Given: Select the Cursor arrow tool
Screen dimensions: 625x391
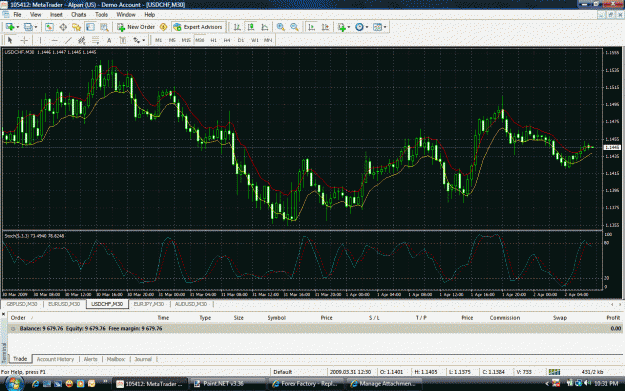Looking at the screenshot, I should pos(10,40).
